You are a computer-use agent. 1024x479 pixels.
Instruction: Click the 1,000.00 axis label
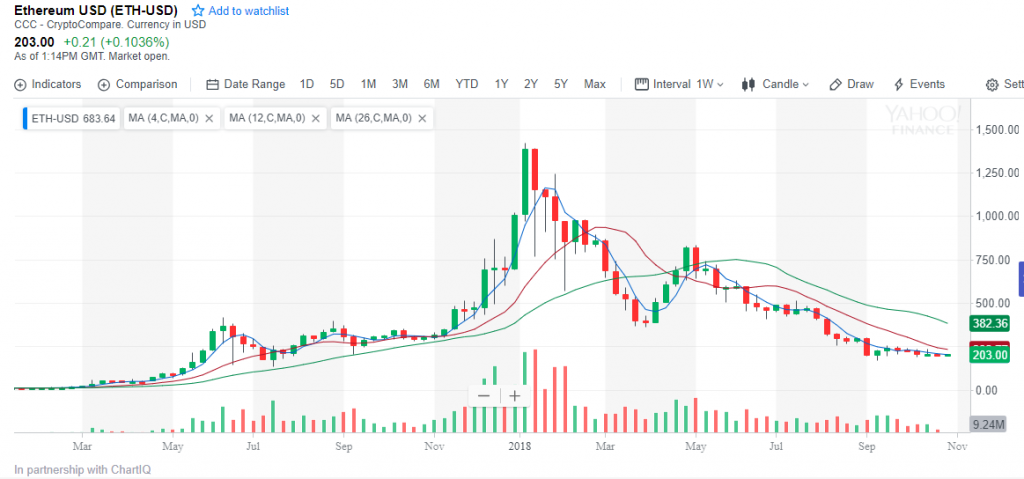[x=997, y=216]
